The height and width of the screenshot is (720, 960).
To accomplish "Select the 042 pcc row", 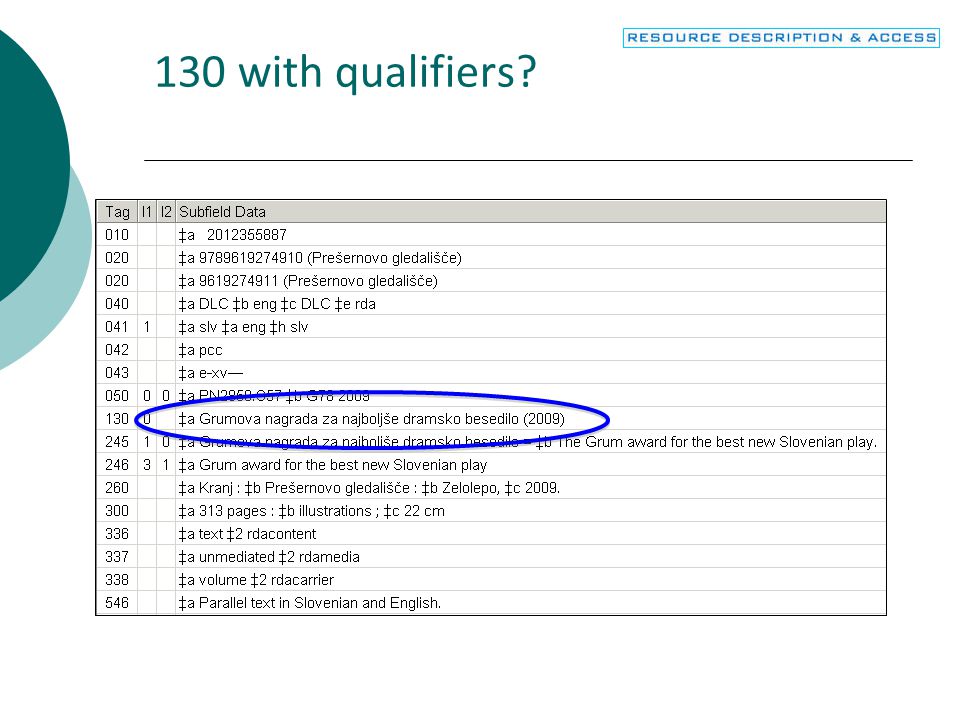I will [x=491, y=350].
